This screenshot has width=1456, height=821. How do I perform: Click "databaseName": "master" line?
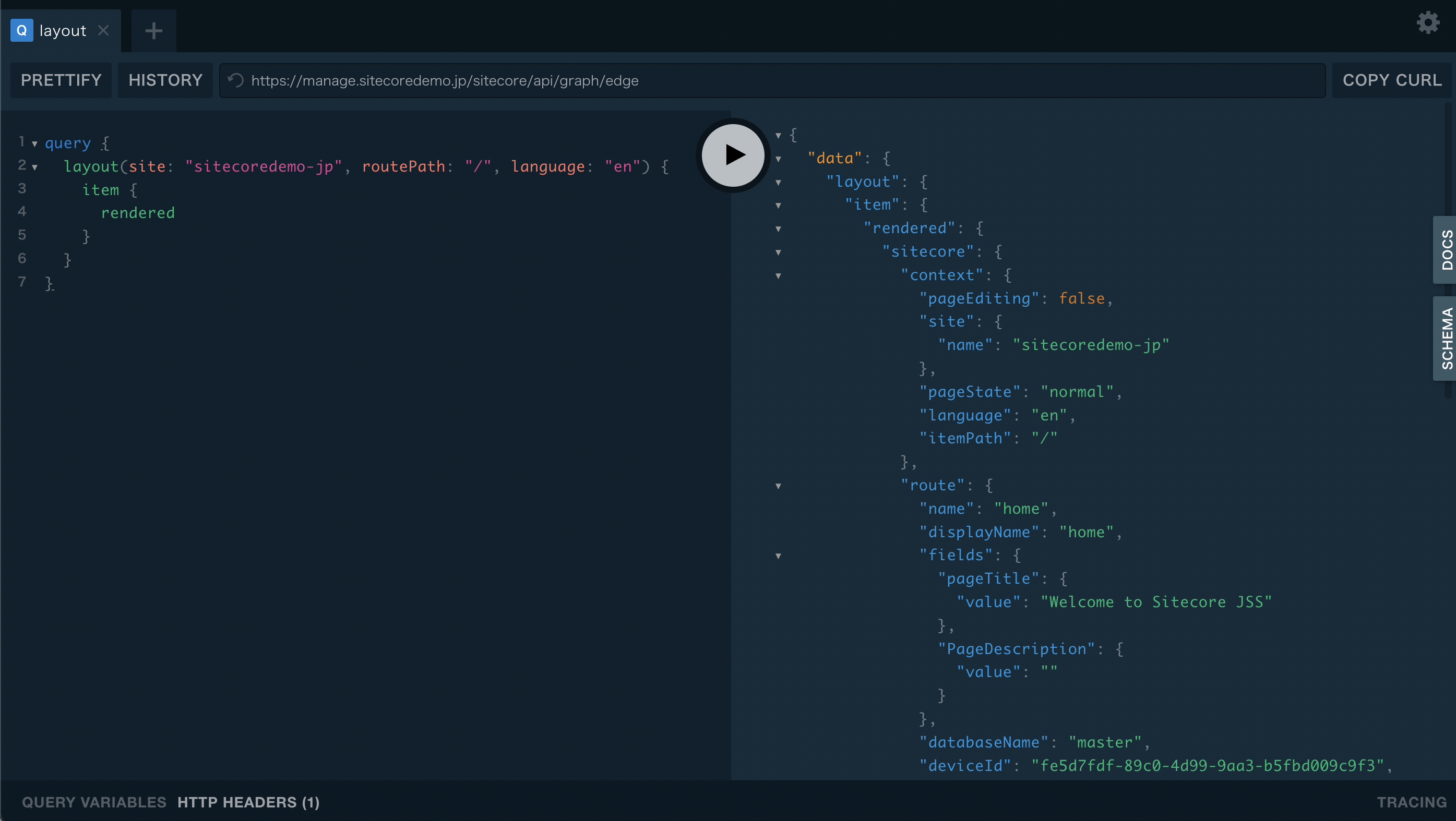pyautogui.click(x=1034, y=742)
